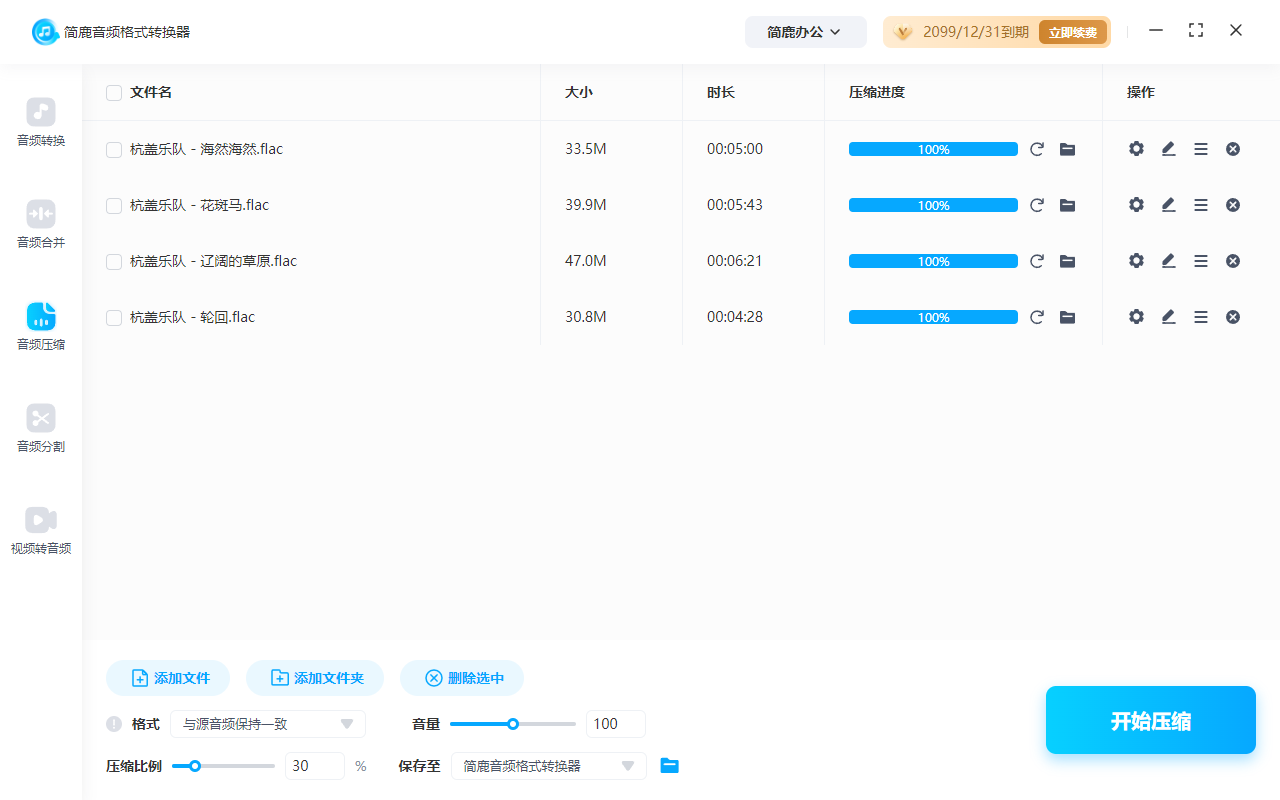
Task: Open the 简鹿办公 menu
Action: tap(805, 31)
